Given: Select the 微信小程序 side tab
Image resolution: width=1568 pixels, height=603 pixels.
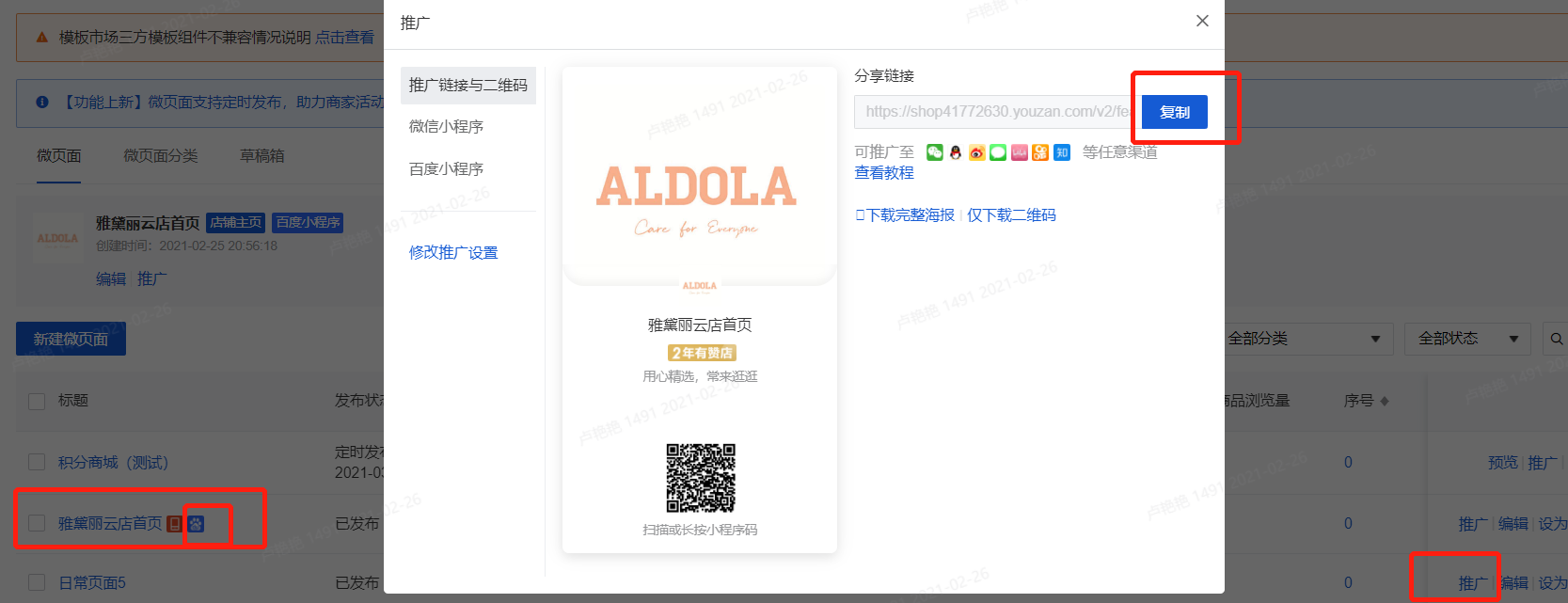Looking at the screenshot, I should coord(446,126).
